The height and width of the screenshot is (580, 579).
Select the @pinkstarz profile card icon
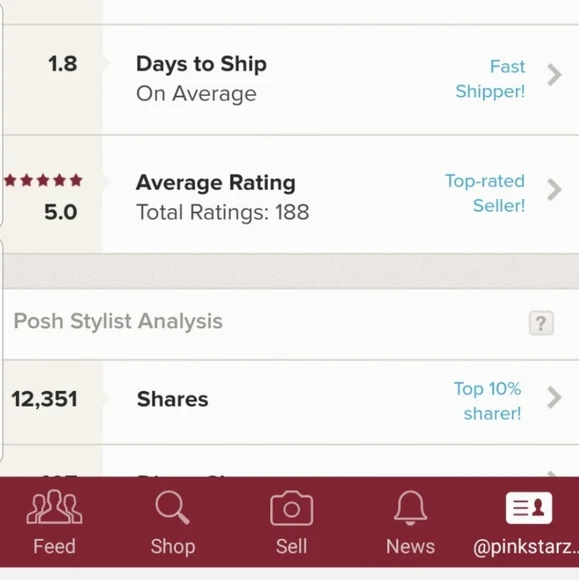(x=529, y=508)
